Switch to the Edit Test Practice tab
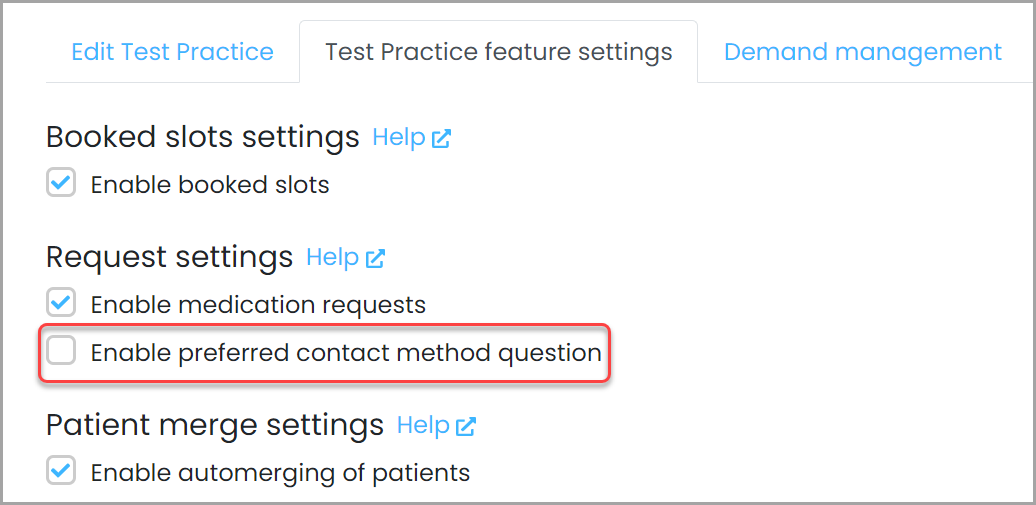The width and height of the screenshot is (1036, 505). [x=172, y=52]
